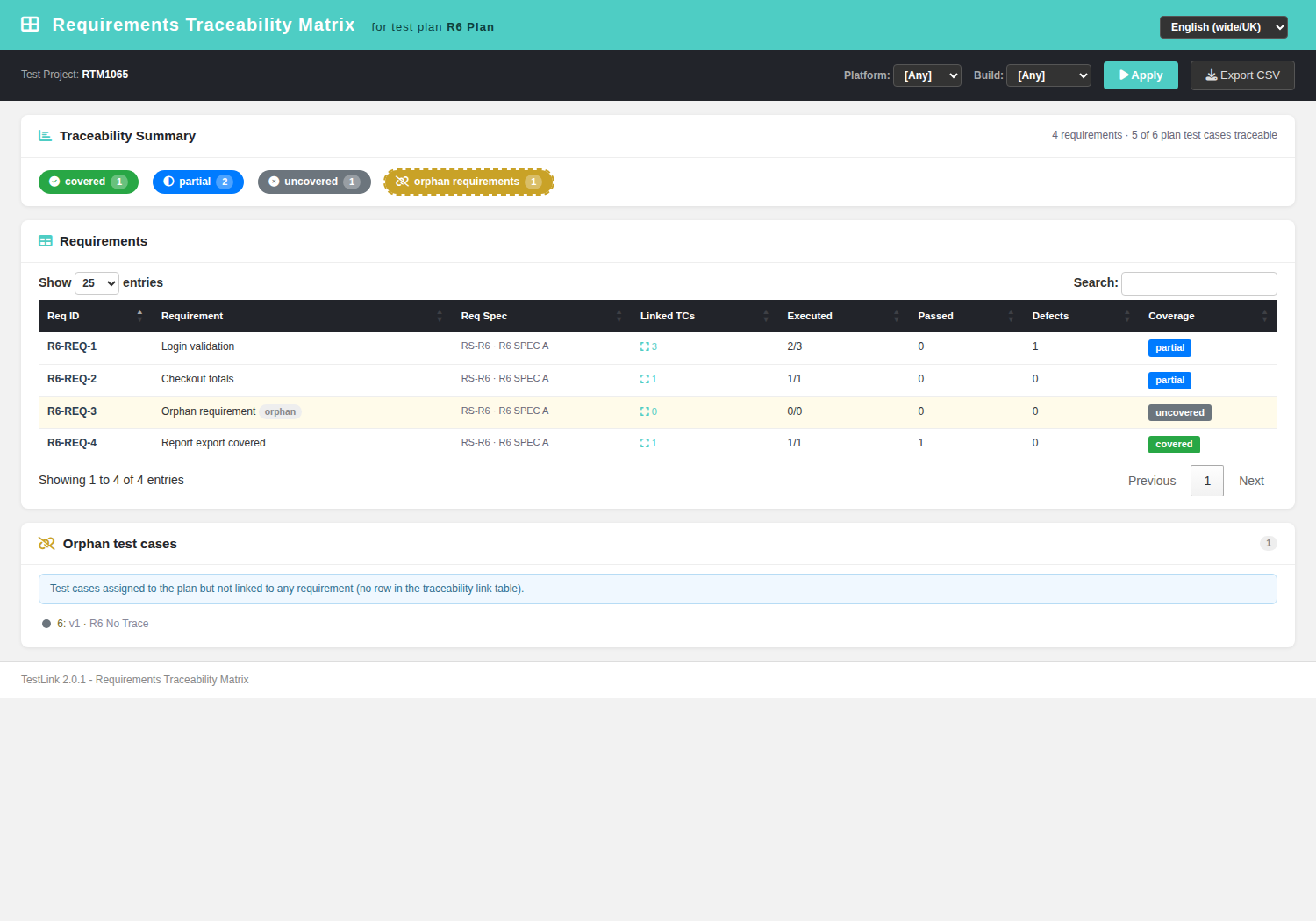Screen dimensions: 1316x921
Task: Click the Apply button
Action: point(1141,75)
